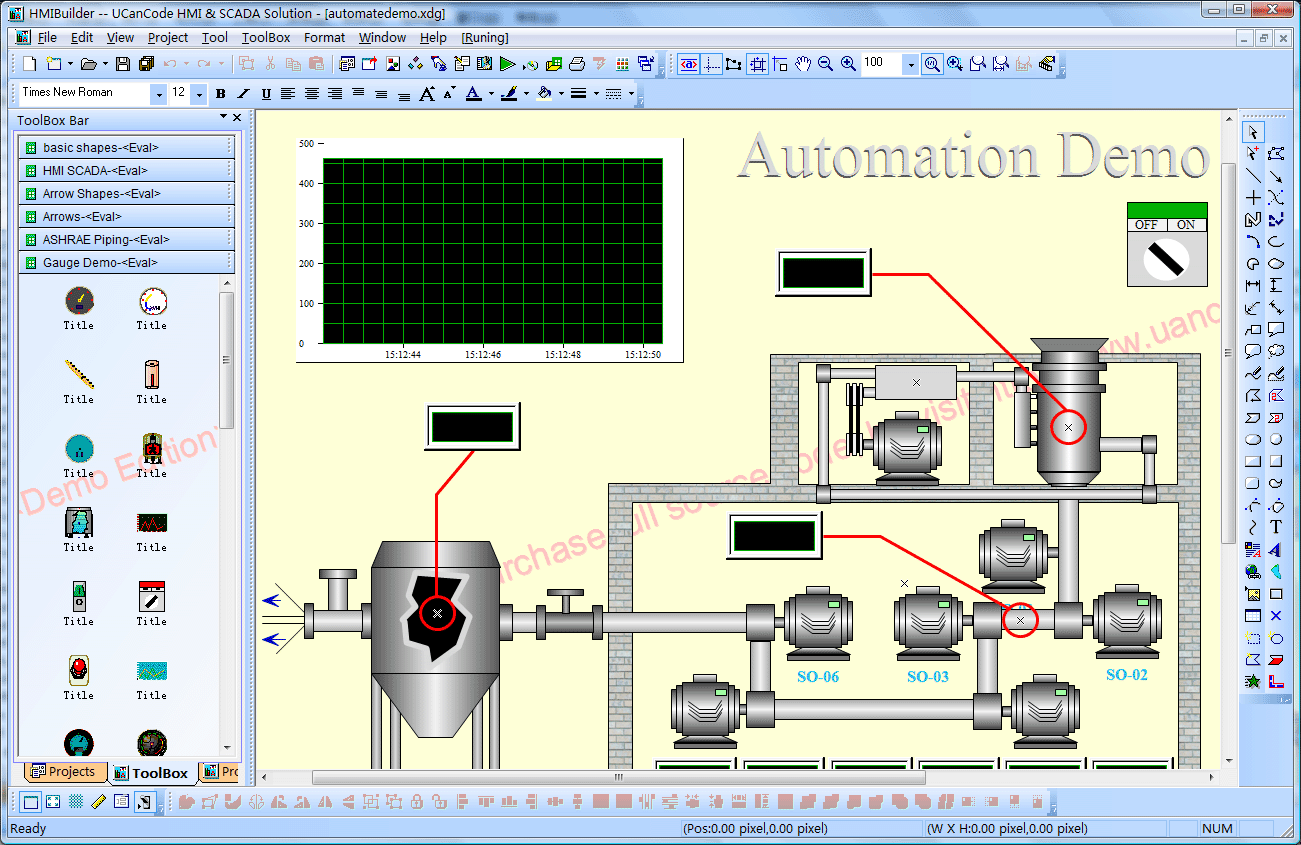Click the Zoom In magnifier icon

847,63
